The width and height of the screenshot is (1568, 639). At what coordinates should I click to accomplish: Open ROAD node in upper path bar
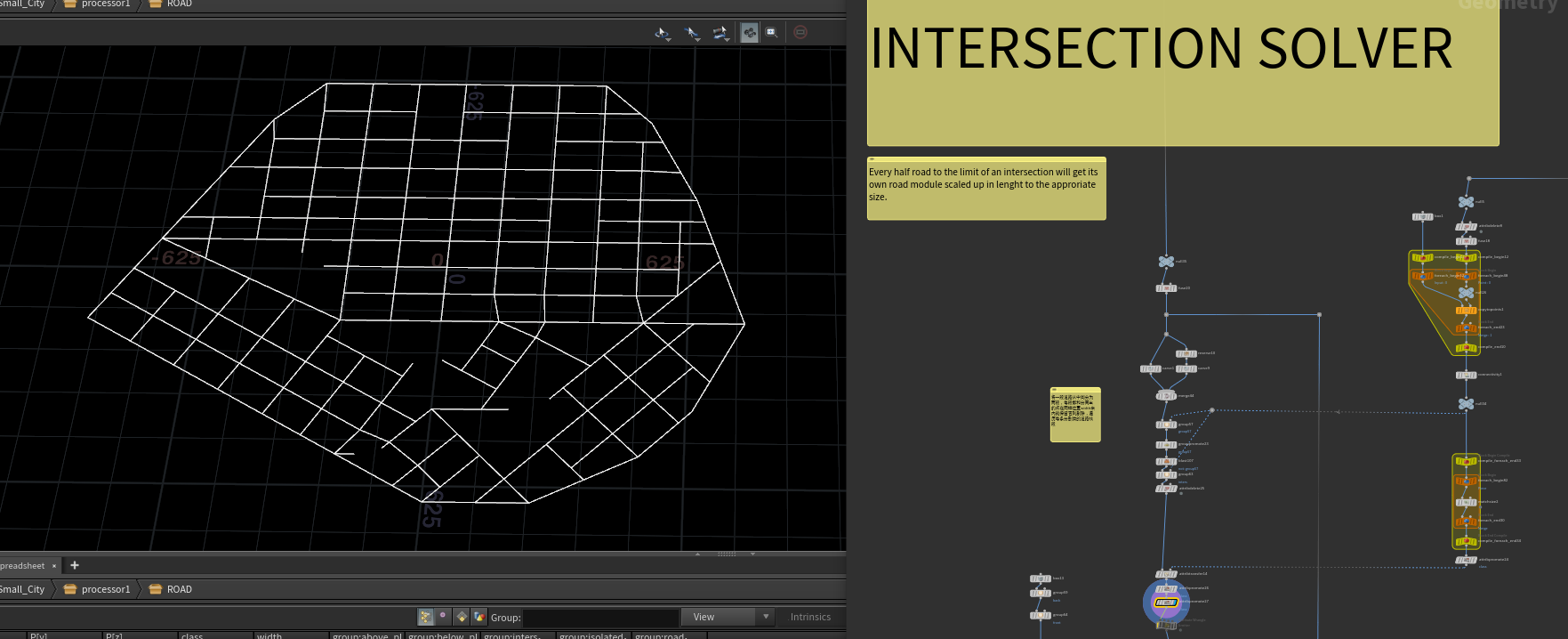click(x=179, y=4)
